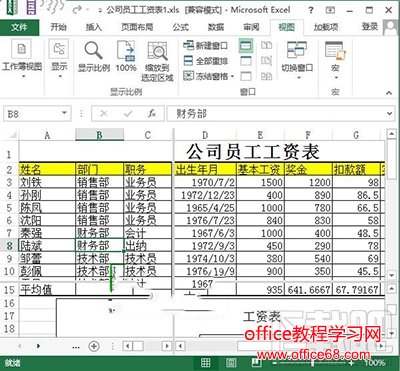Click in the formula bar showing 财务部
Image resolution: width=400 pixels, height=371 pixels.
[x=280, y=114]
